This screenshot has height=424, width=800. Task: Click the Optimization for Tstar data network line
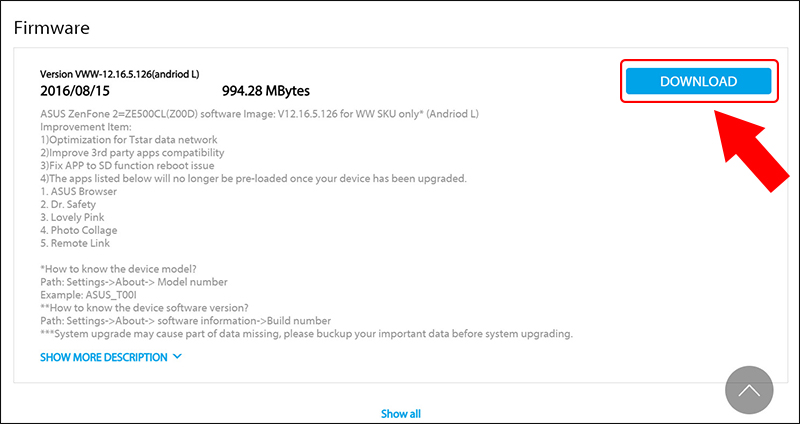[129, 140]
